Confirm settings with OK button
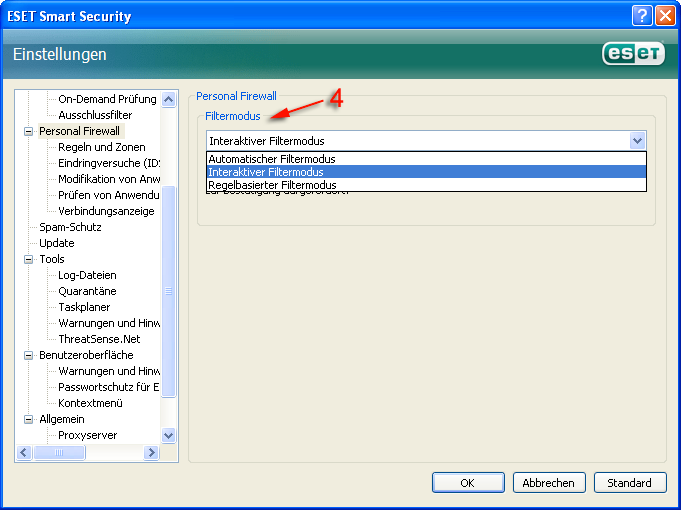 pos(468,483)
